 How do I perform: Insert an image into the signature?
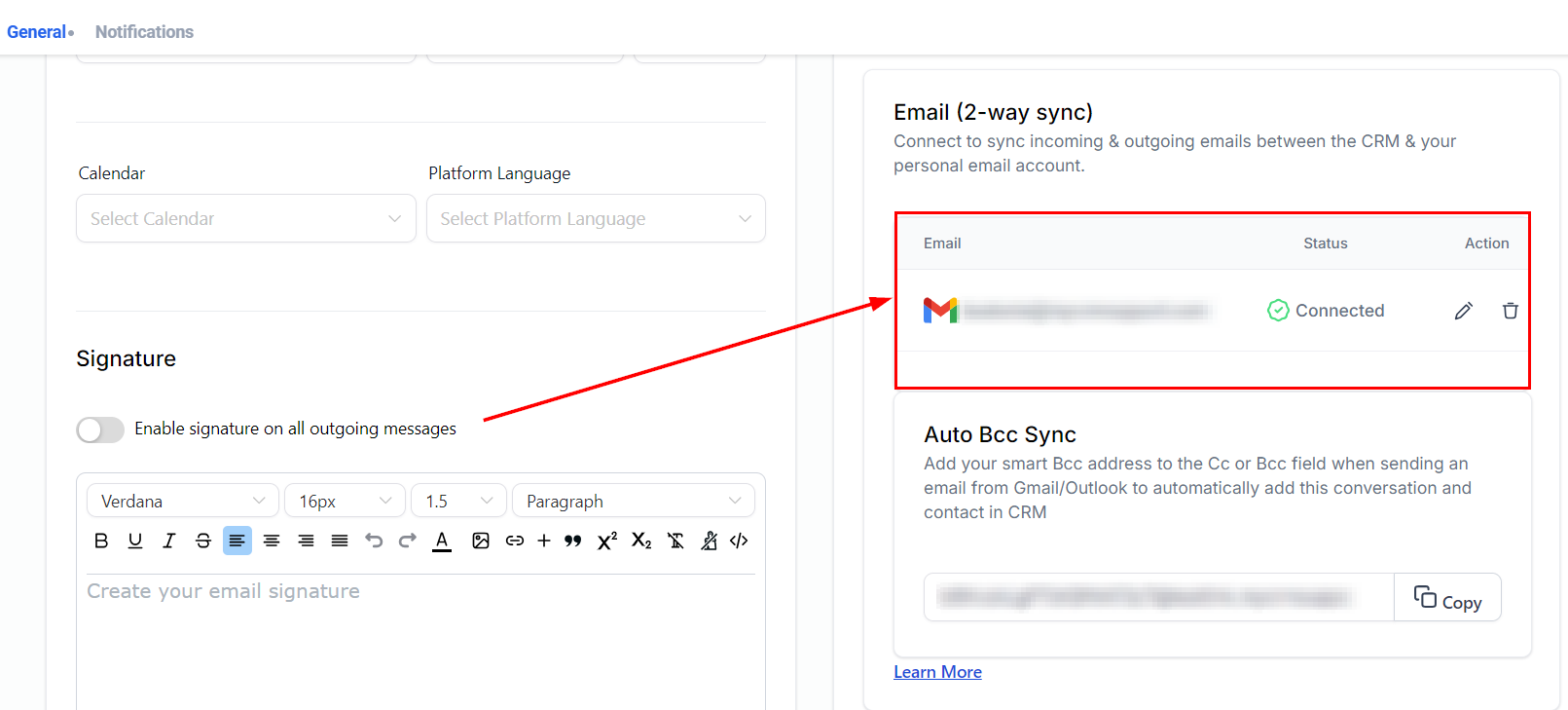pyautogui.click(x=481, y=541)
